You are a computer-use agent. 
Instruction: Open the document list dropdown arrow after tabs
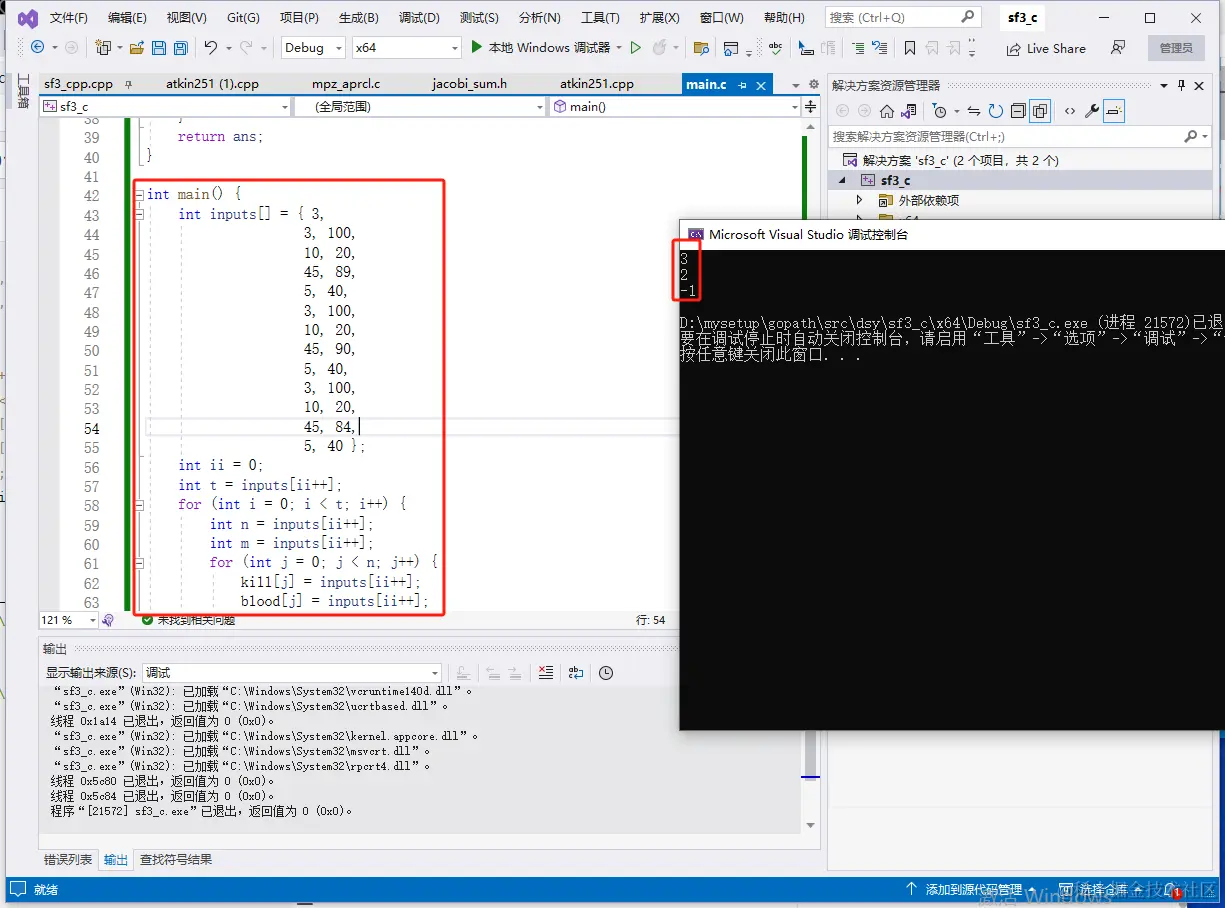click(x=795, y=85)
